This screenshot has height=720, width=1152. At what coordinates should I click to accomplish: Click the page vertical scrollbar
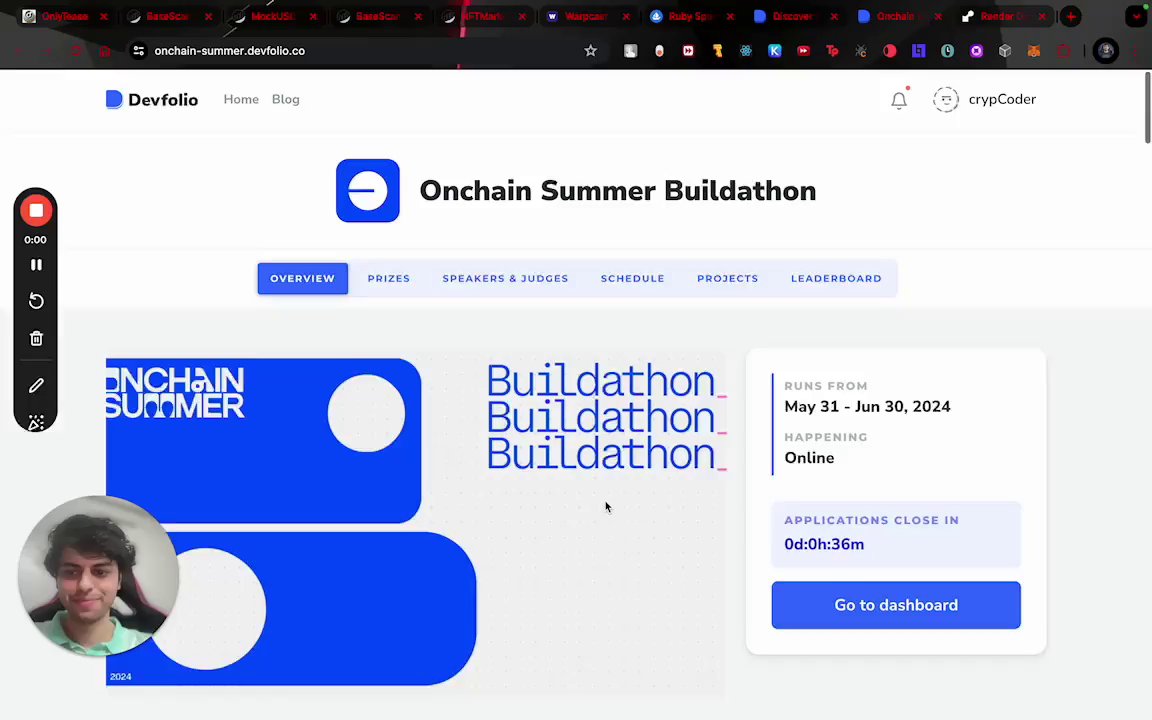pos(1147,108)
